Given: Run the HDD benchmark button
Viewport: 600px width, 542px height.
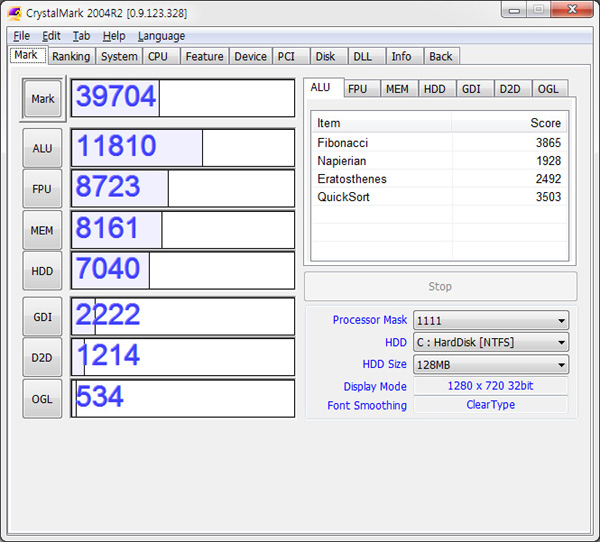Looking at the screenshot, I should 42,271.
